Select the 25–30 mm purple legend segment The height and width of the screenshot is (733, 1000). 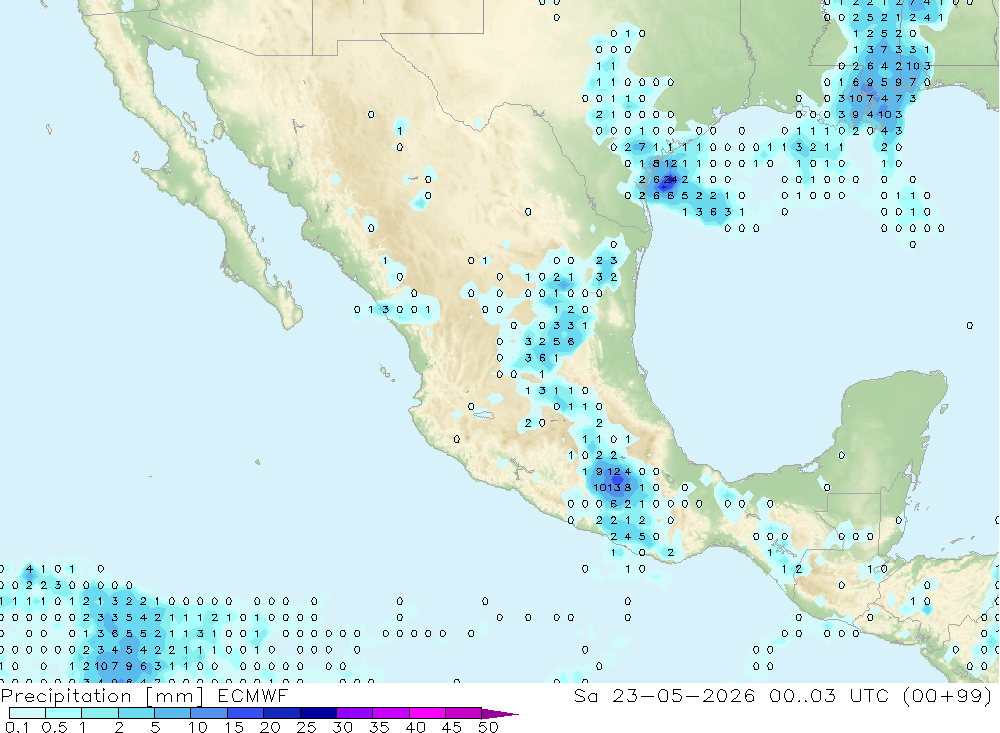318,713
